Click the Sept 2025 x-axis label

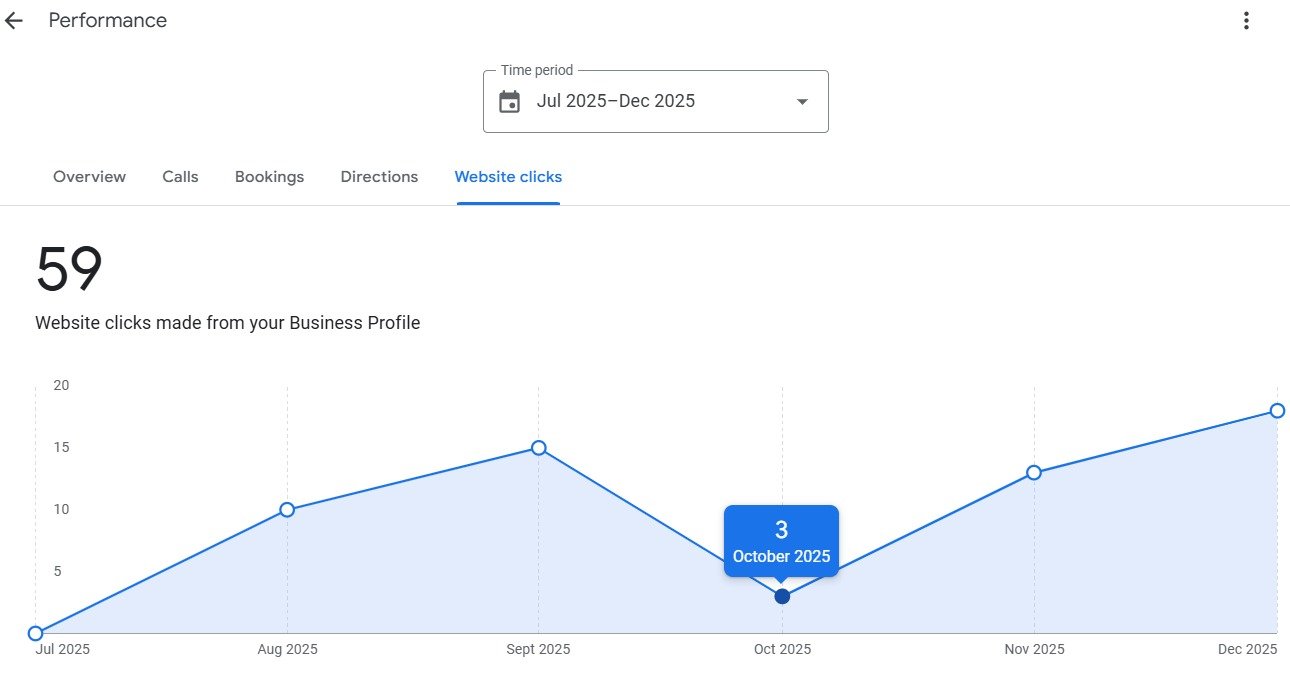click(539, 650)
